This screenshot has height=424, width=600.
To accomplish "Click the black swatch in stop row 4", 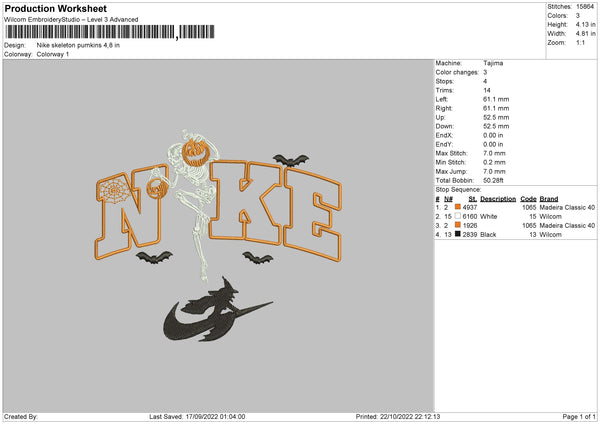I will pyautogui.click(x=458, y=234).
